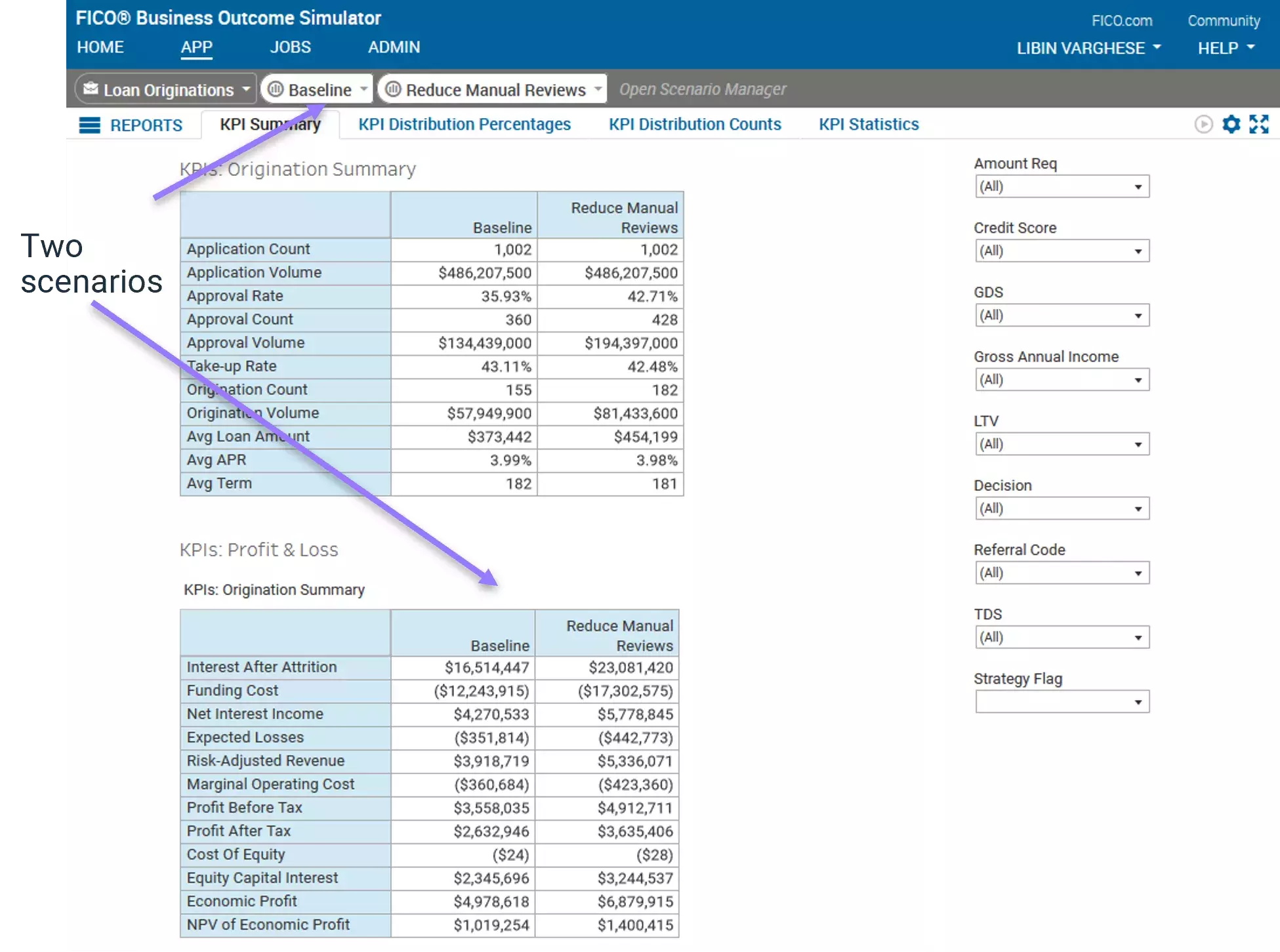Screen dimensions: 1280x952
Task: Open the Strategy Flag dropdown
Action: [1138, 701]
